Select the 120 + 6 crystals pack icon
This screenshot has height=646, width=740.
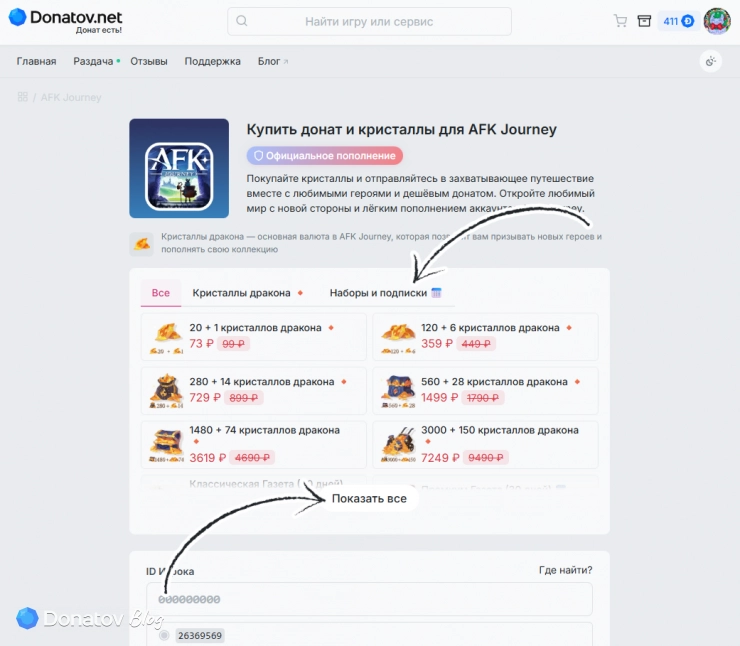point(398,338)
